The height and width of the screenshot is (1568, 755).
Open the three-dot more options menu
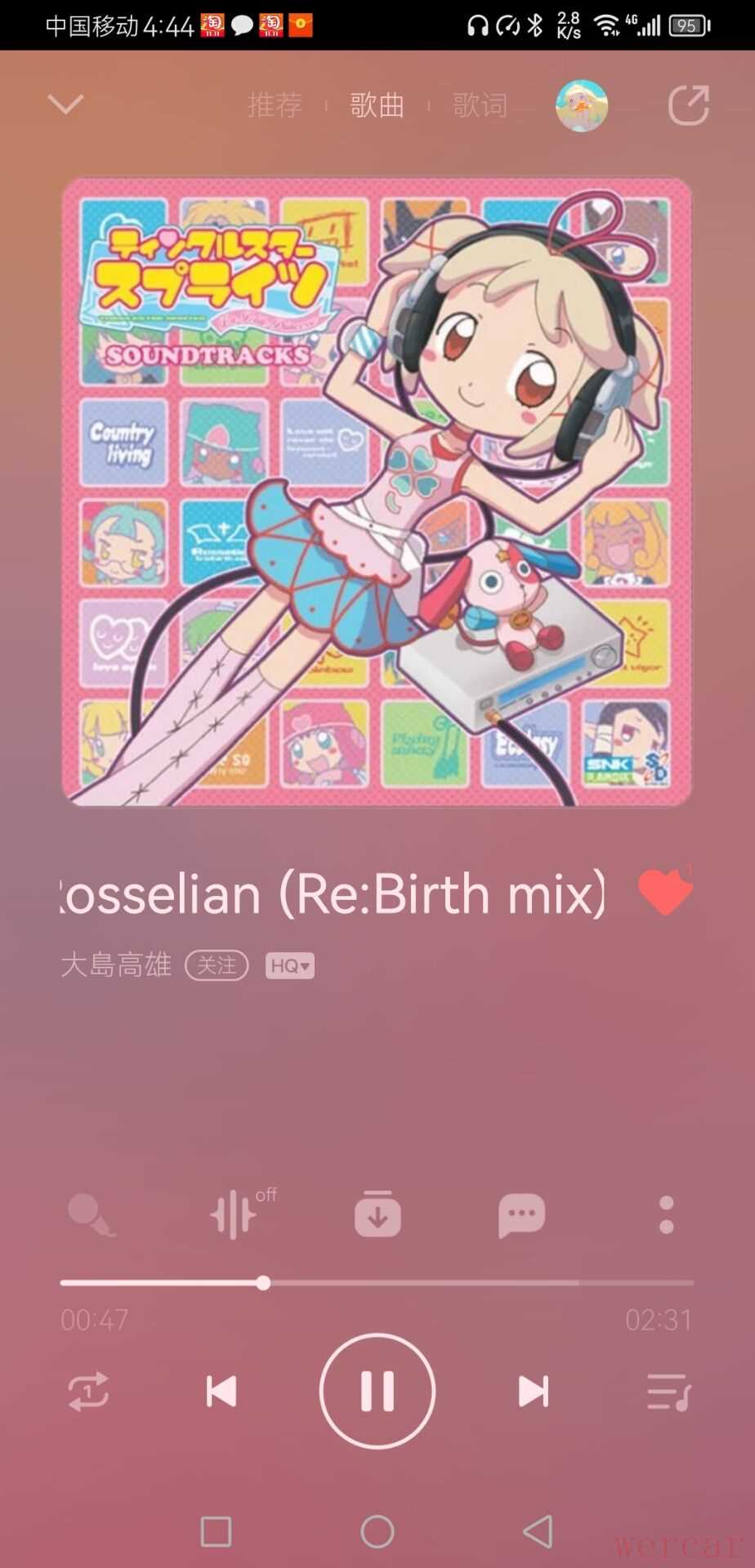[667, 1215]
